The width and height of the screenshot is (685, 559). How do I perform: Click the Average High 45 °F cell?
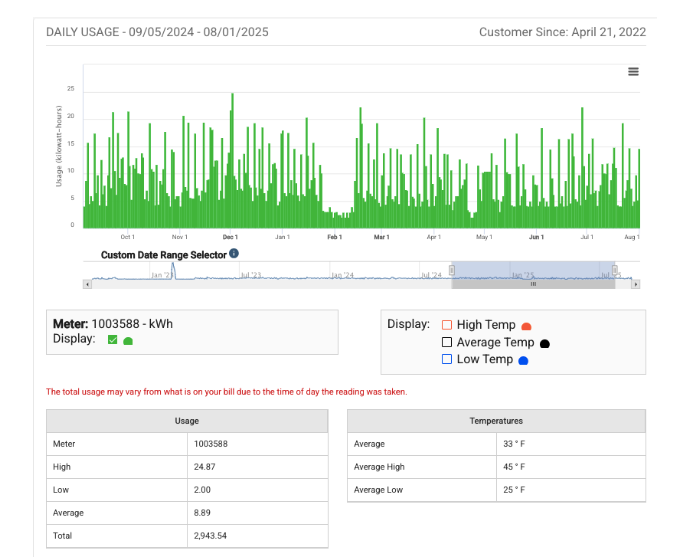(x=571, y=467)
